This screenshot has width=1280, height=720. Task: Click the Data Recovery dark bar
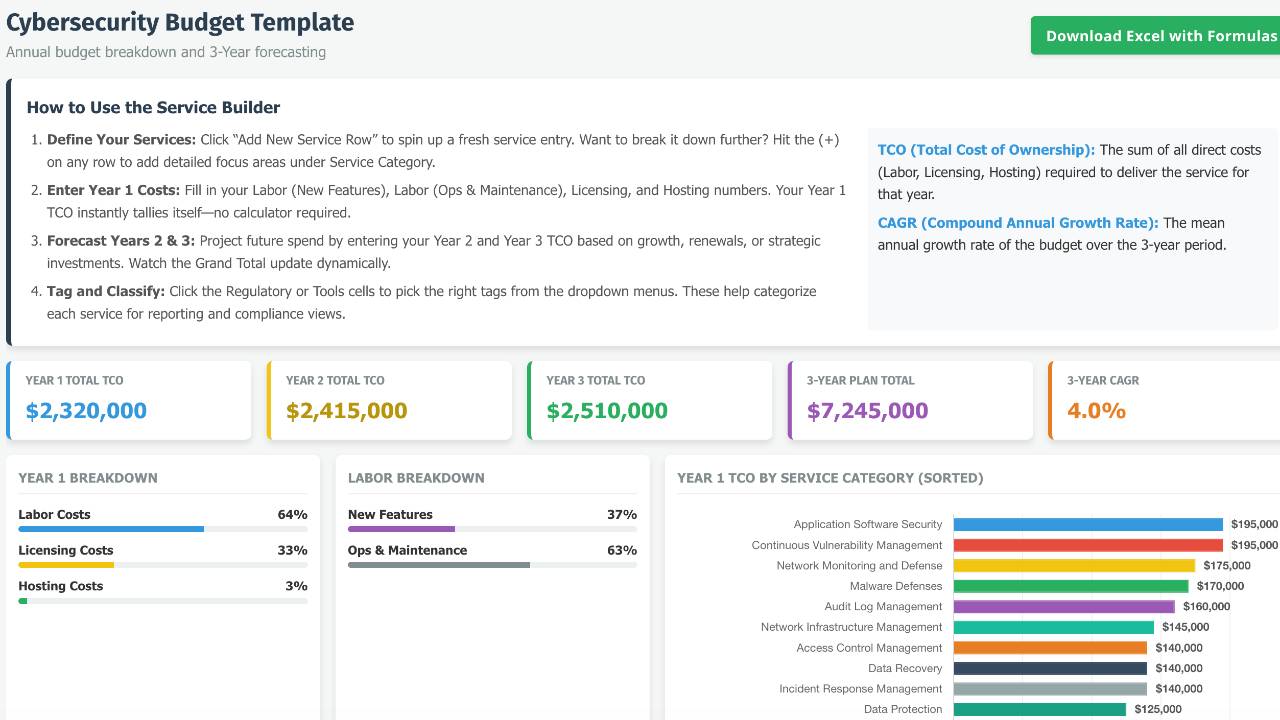coord(1050,668)
